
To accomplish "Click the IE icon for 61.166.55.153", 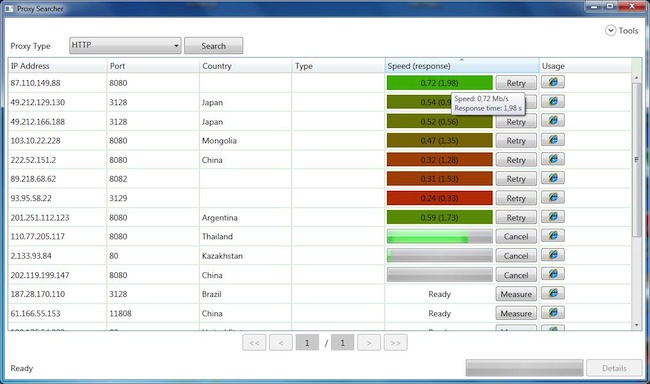I will 553,313.
